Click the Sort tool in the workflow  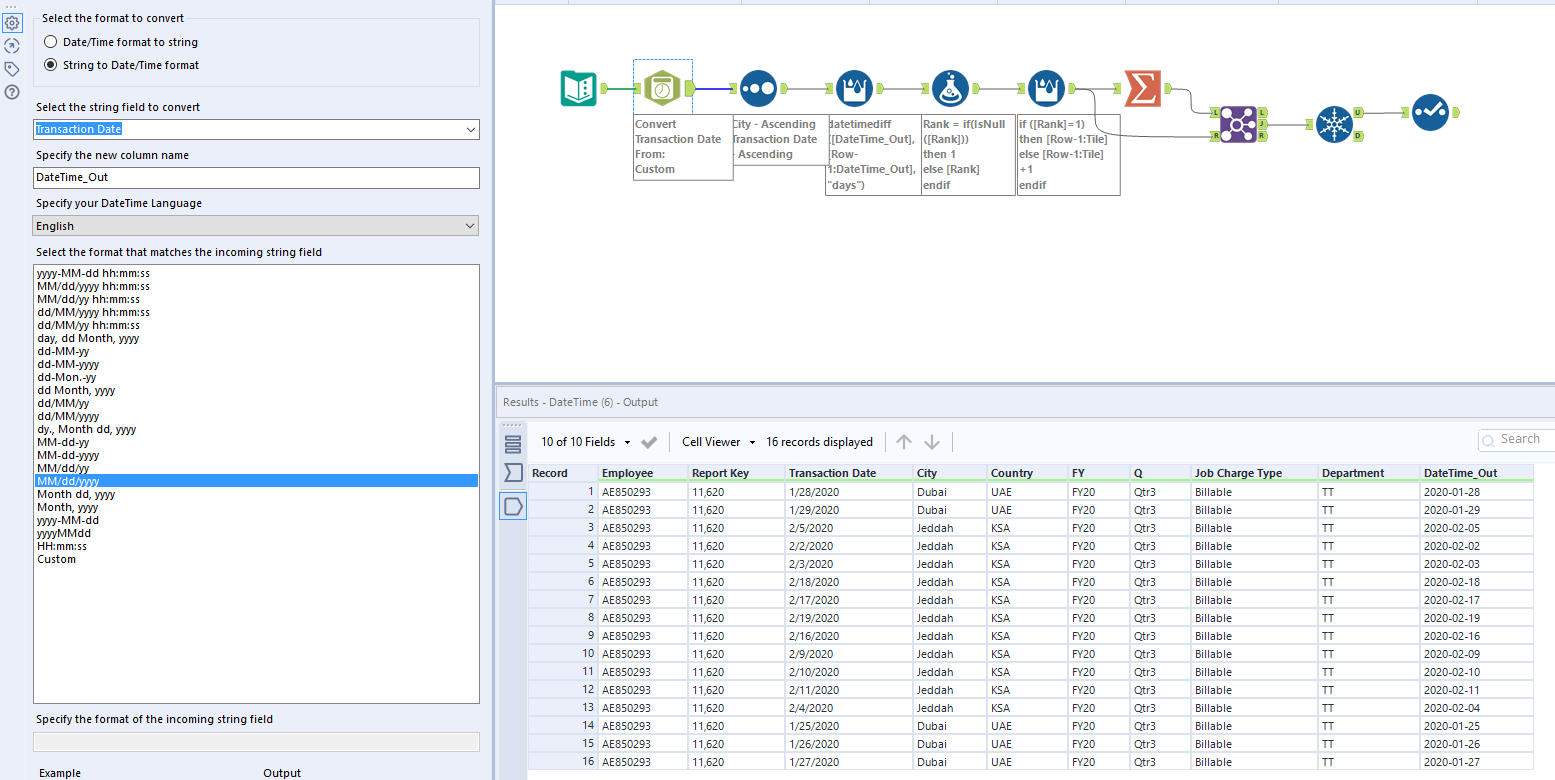coord(757,88)
